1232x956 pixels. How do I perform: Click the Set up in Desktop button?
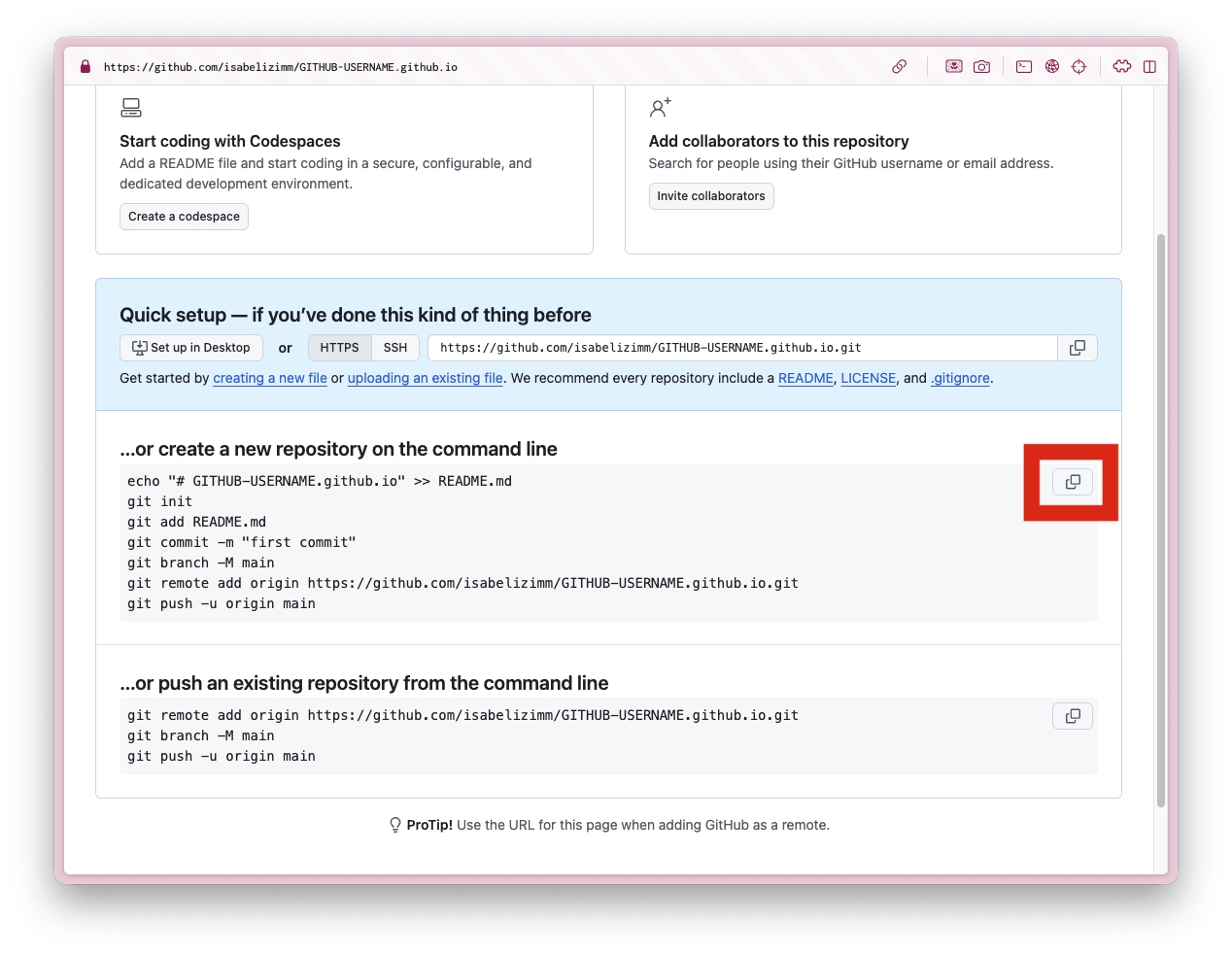point(191,348)
